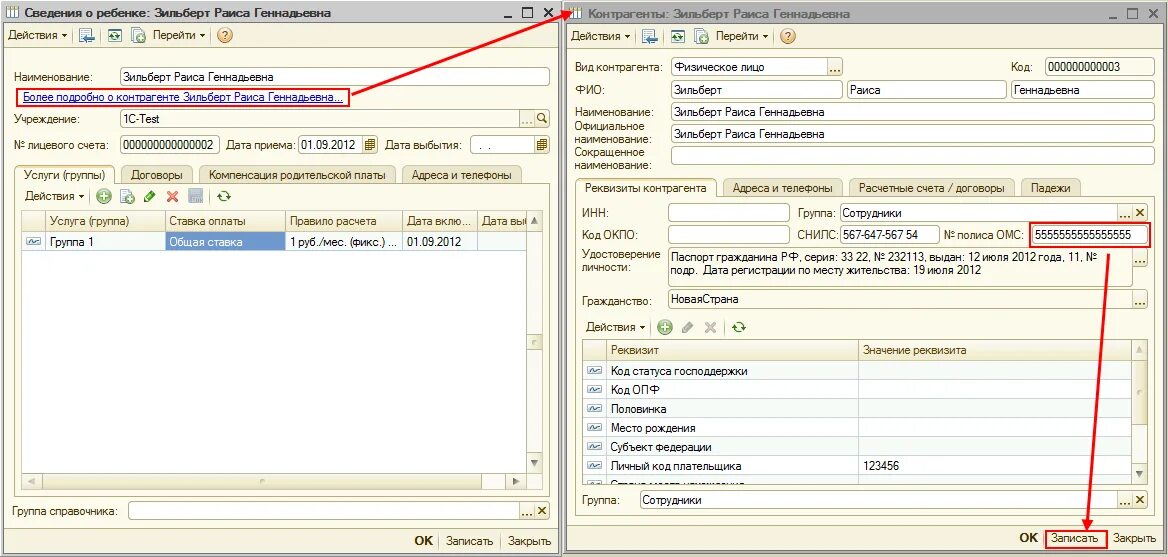Open Действия menu above services table
This screenshot has width=1168, height=557.
54,197
